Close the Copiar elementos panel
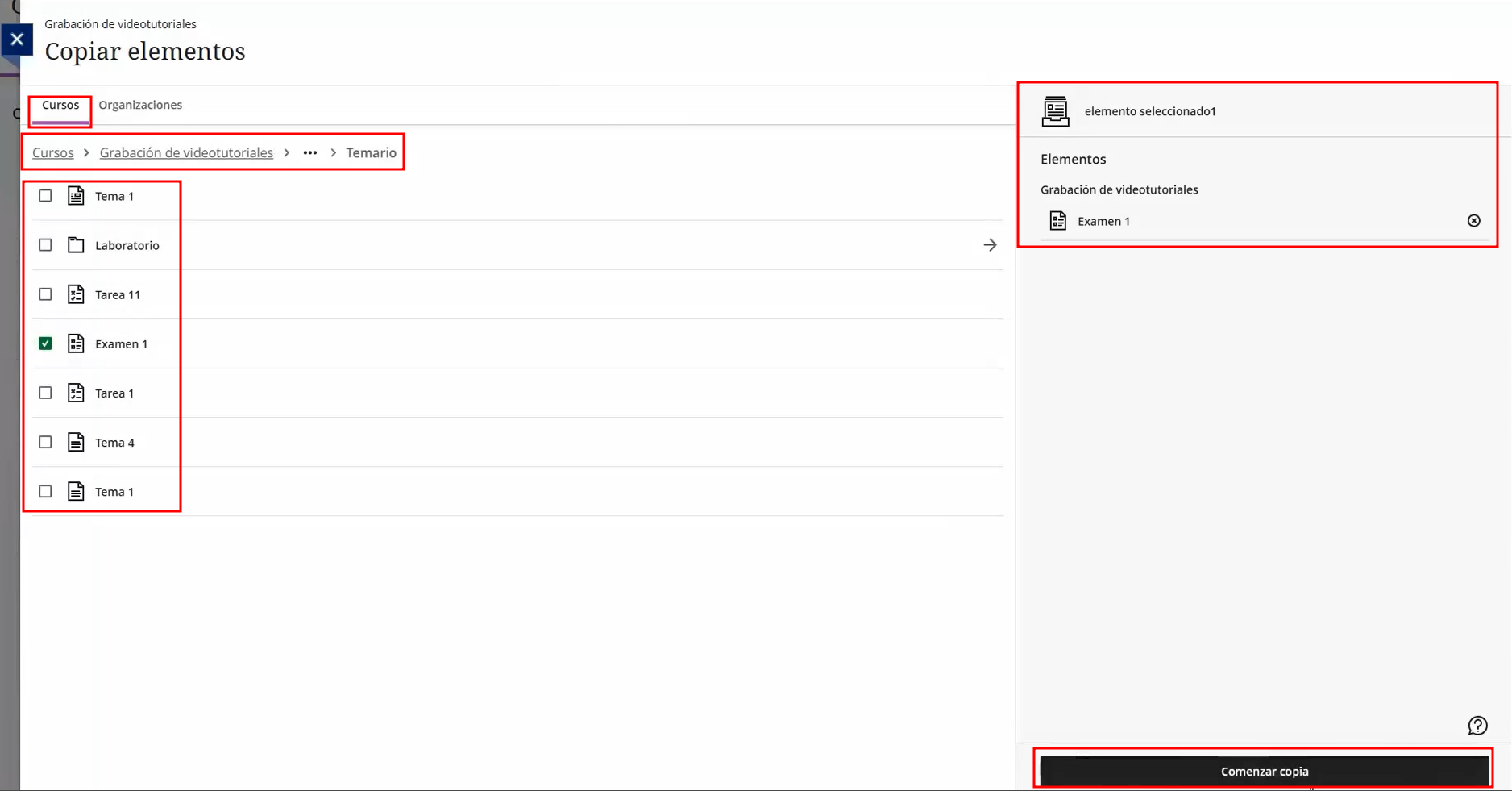 click(17, 40)
